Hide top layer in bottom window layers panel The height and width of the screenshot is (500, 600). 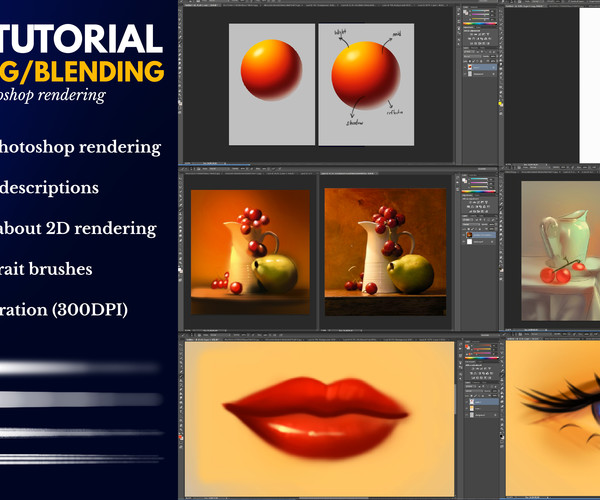pyautogui.click(x=467, y=402)
